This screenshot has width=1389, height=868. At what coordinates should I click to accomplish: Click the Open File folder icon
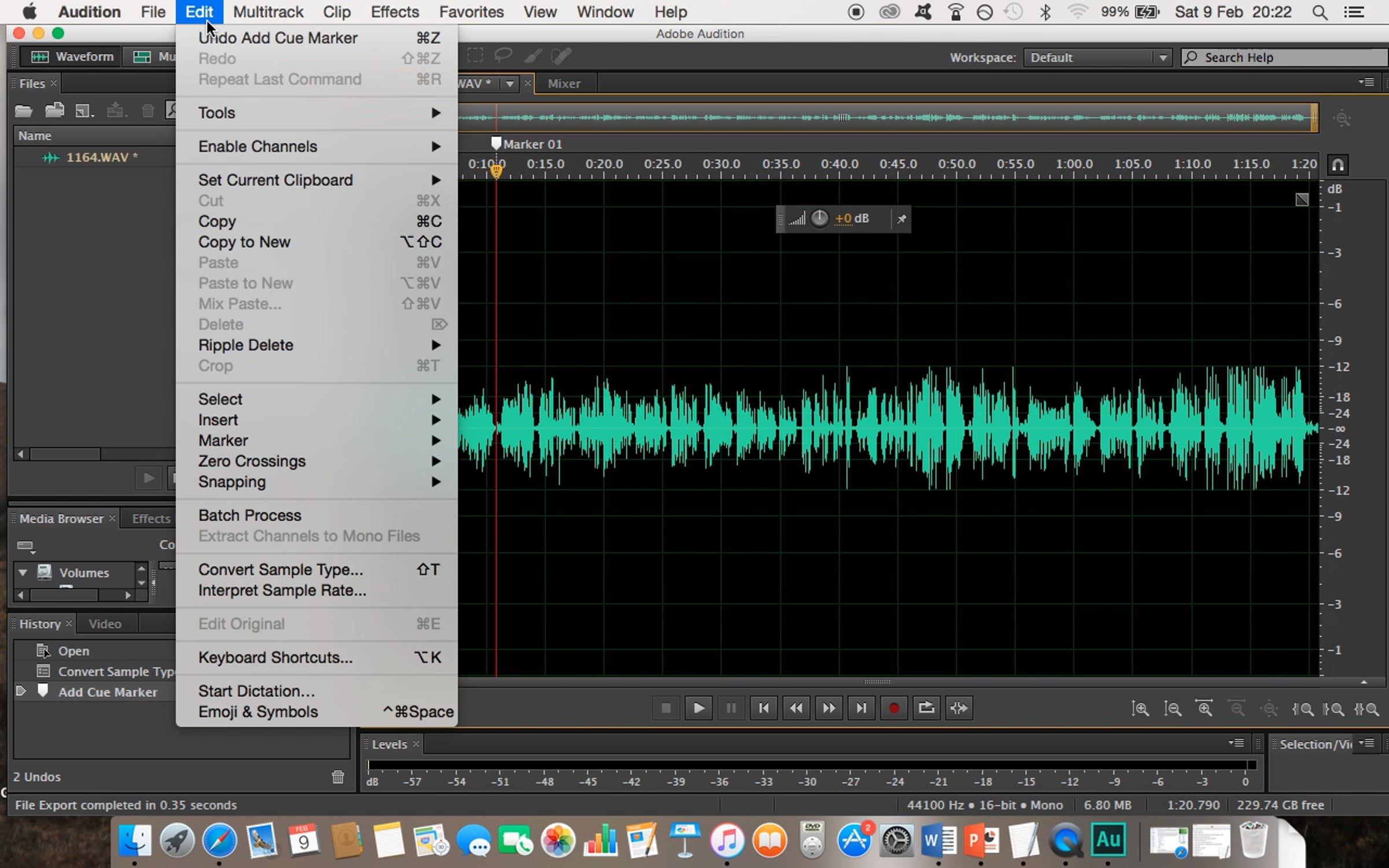[23, 111]
